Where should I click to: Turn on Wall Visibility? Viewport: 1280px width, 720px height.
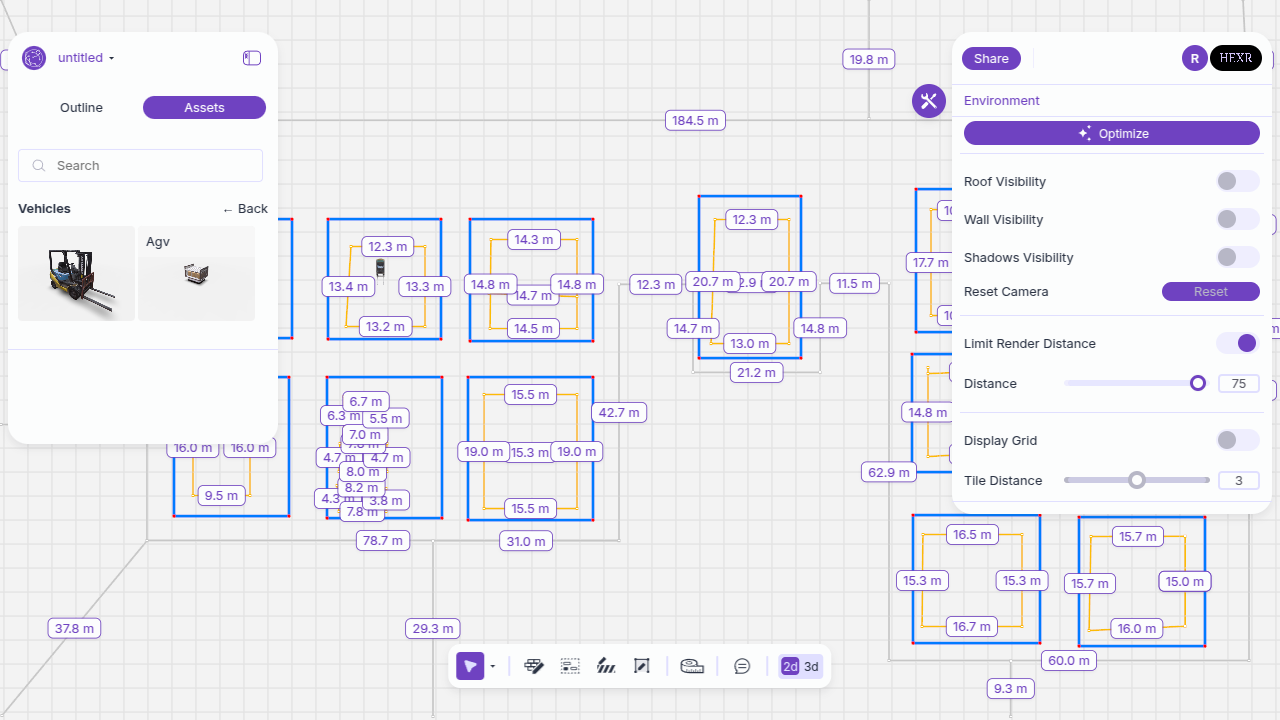point(1237,219)
